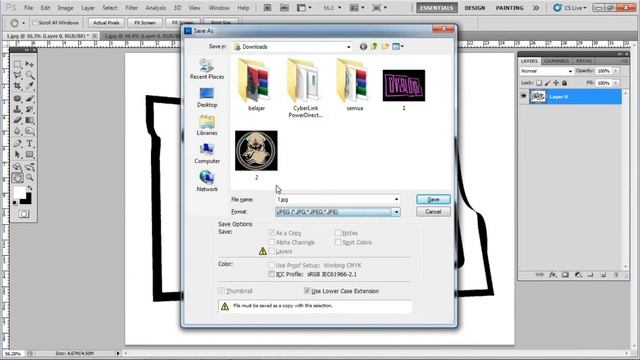
Task: Select the 3D Camera Rotate tool
Action: 30,167
